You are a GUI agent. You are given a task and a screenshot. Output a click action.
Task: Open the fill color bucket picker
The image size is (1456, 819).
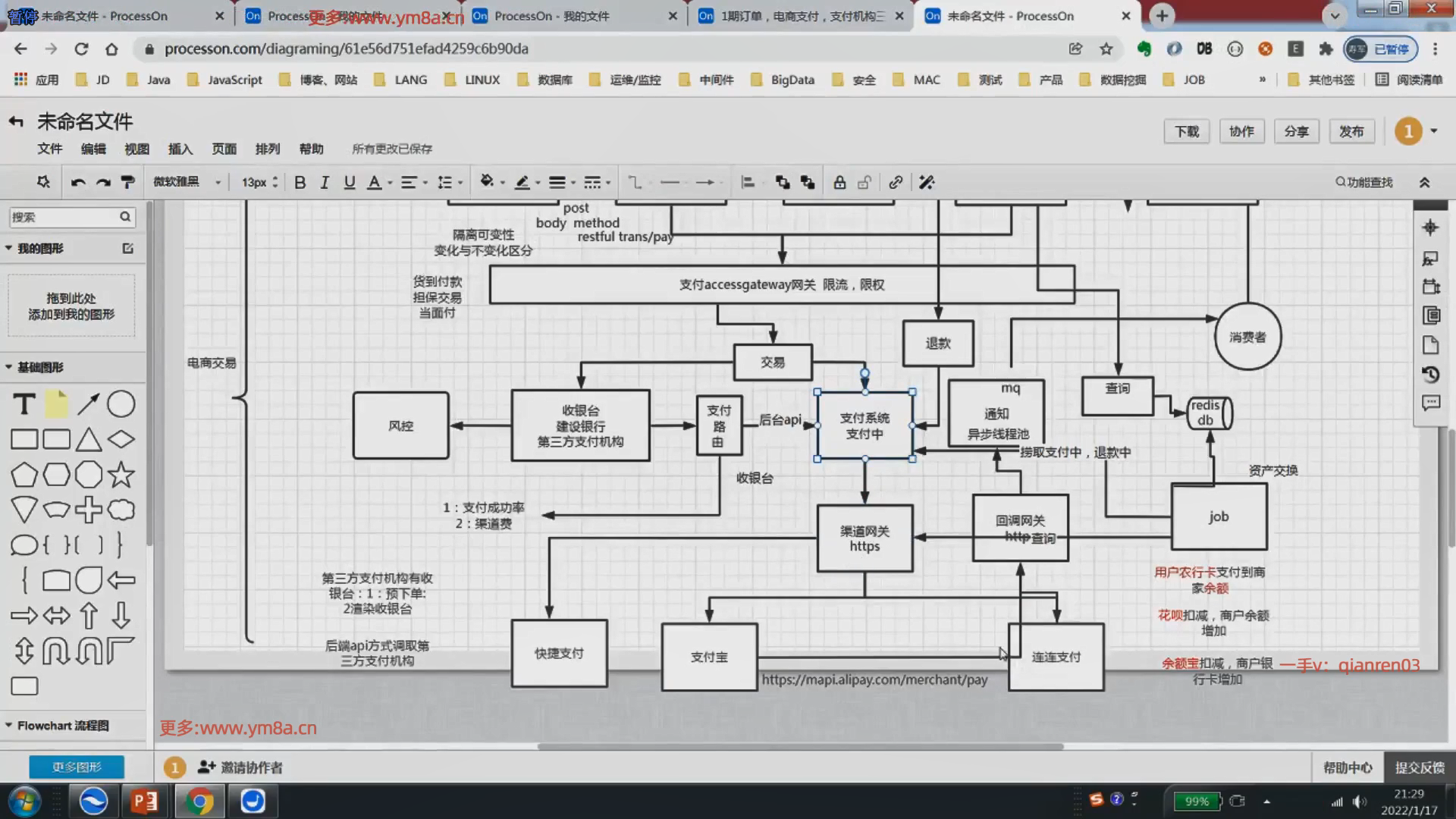[487, 182]
